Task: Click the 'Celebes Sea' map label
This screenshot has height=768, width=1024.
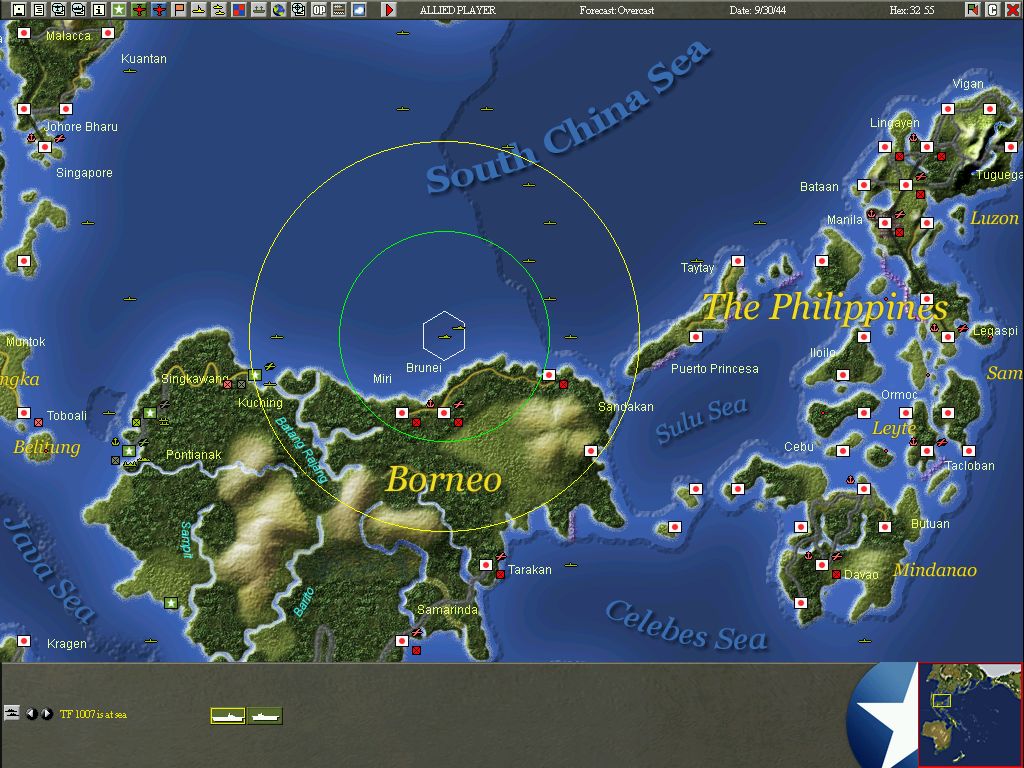Action: tap(685, 626)
